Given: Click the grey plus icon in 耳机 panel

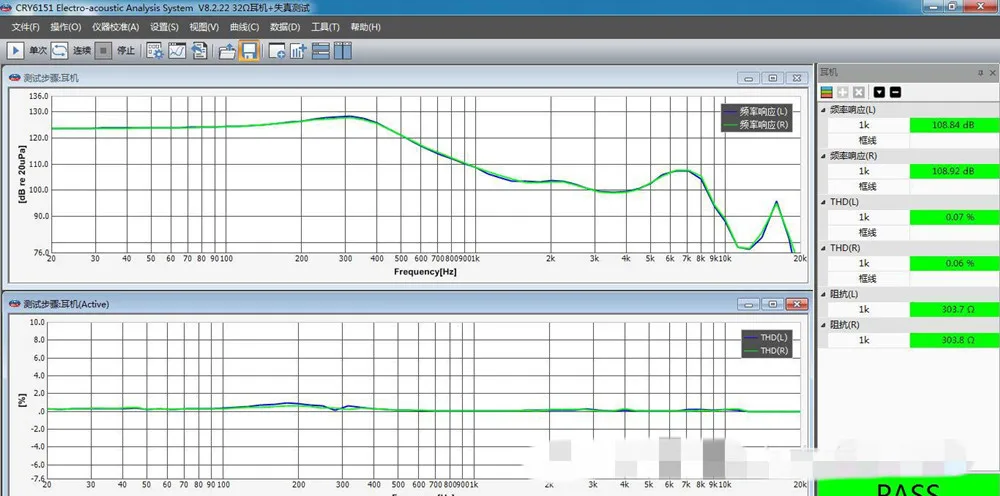Looking at the screenshot, I should tap(843, 92).
